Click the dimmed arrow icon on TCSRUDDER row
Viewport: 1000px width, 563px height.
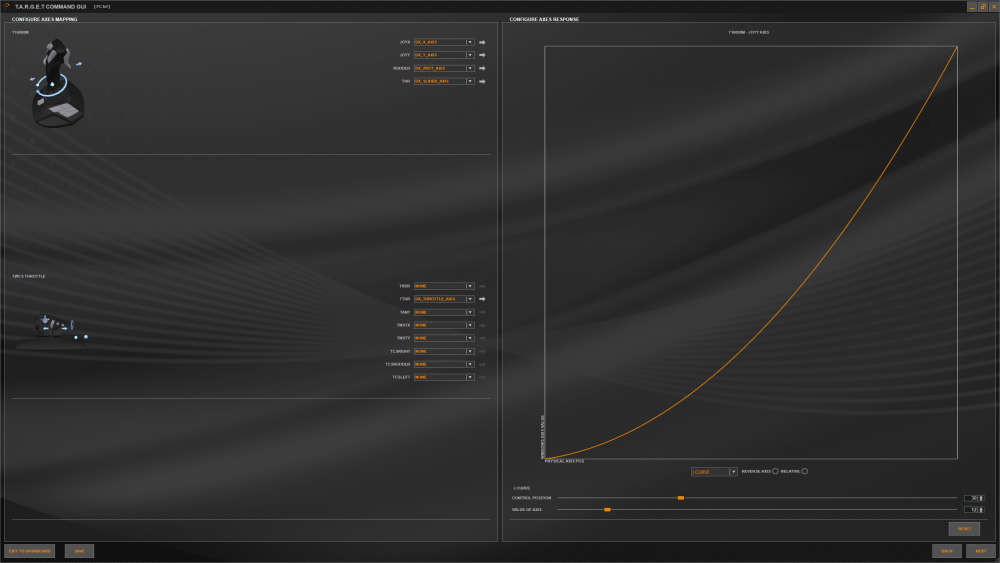482,364
